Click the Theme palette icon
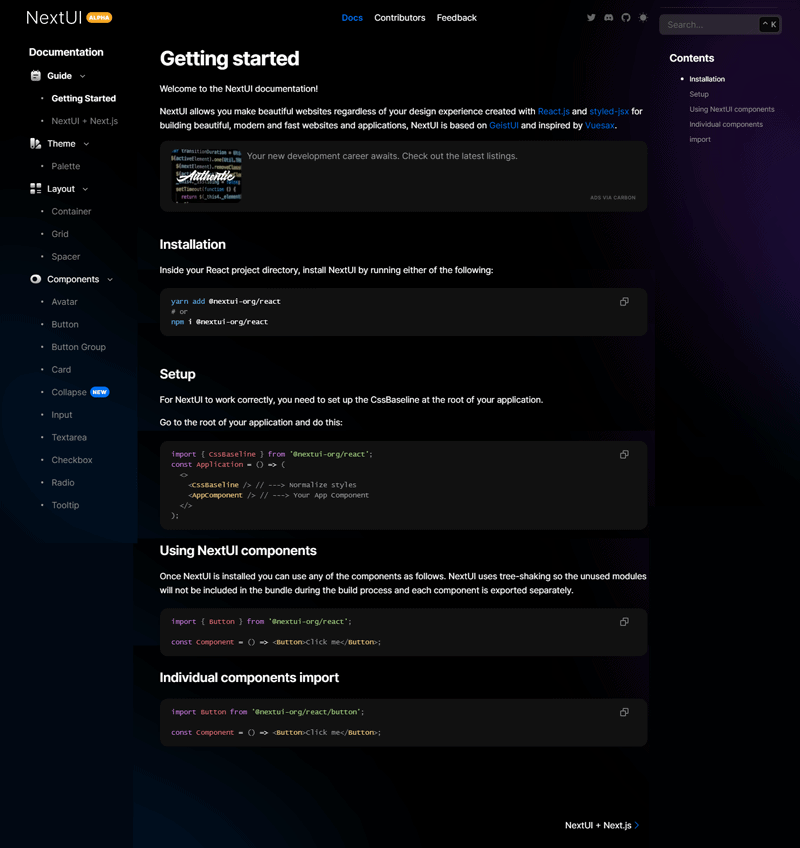Viewport: 800px width, 848px height. [x=36, y=143]
